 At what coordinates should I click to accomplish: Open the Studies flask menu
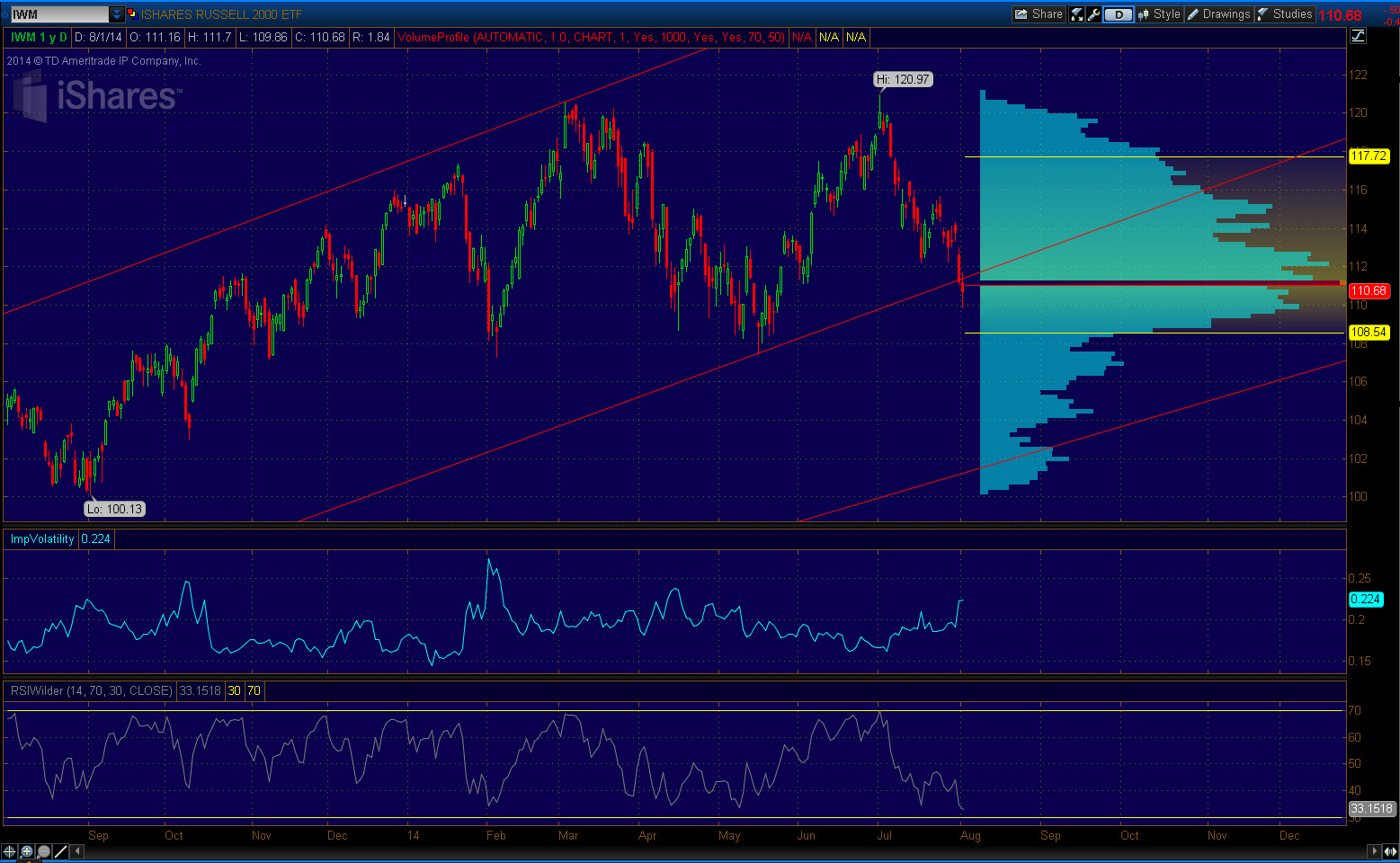tap(1285, 14)
